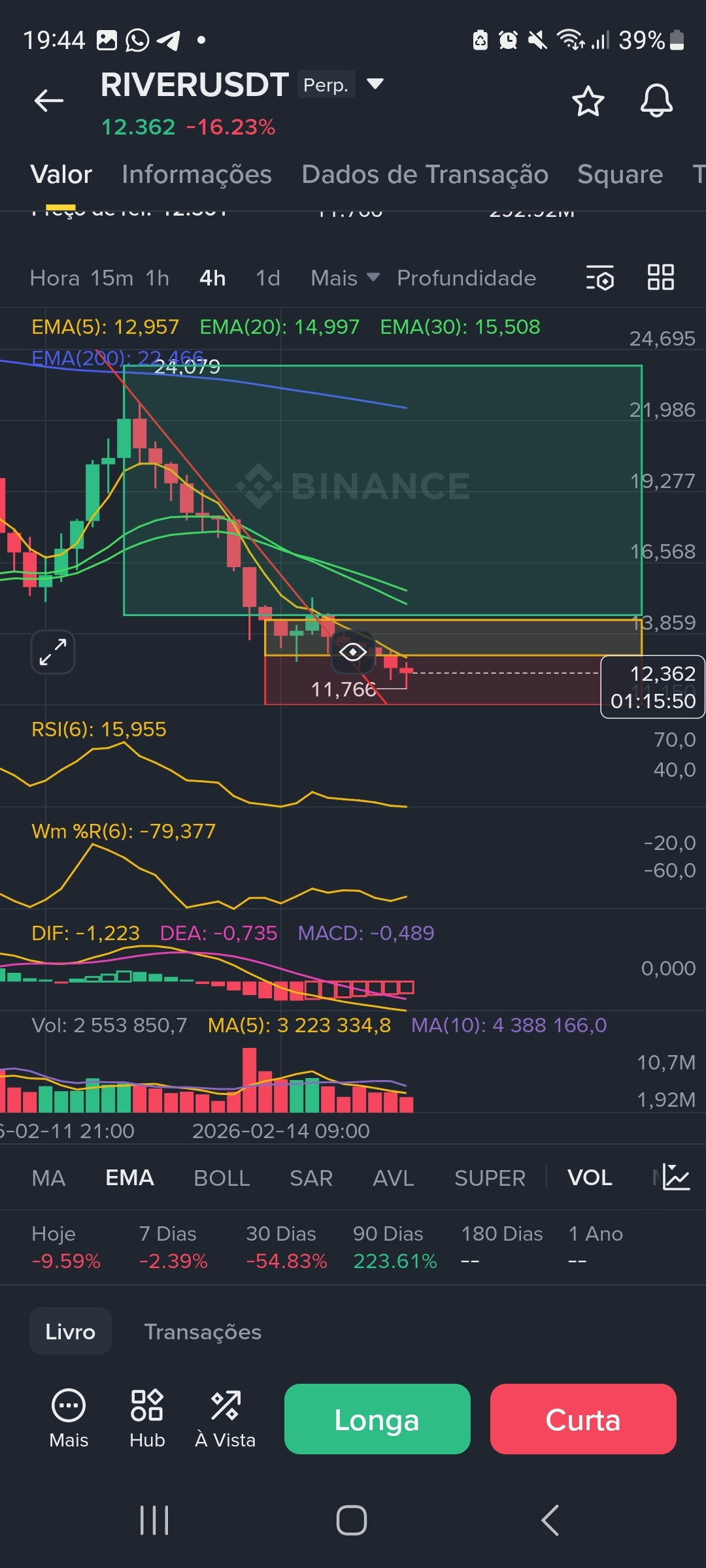Open the Square tab
Image resolution: width=706 pixels, height=1568 pixels.
(620, 174)
